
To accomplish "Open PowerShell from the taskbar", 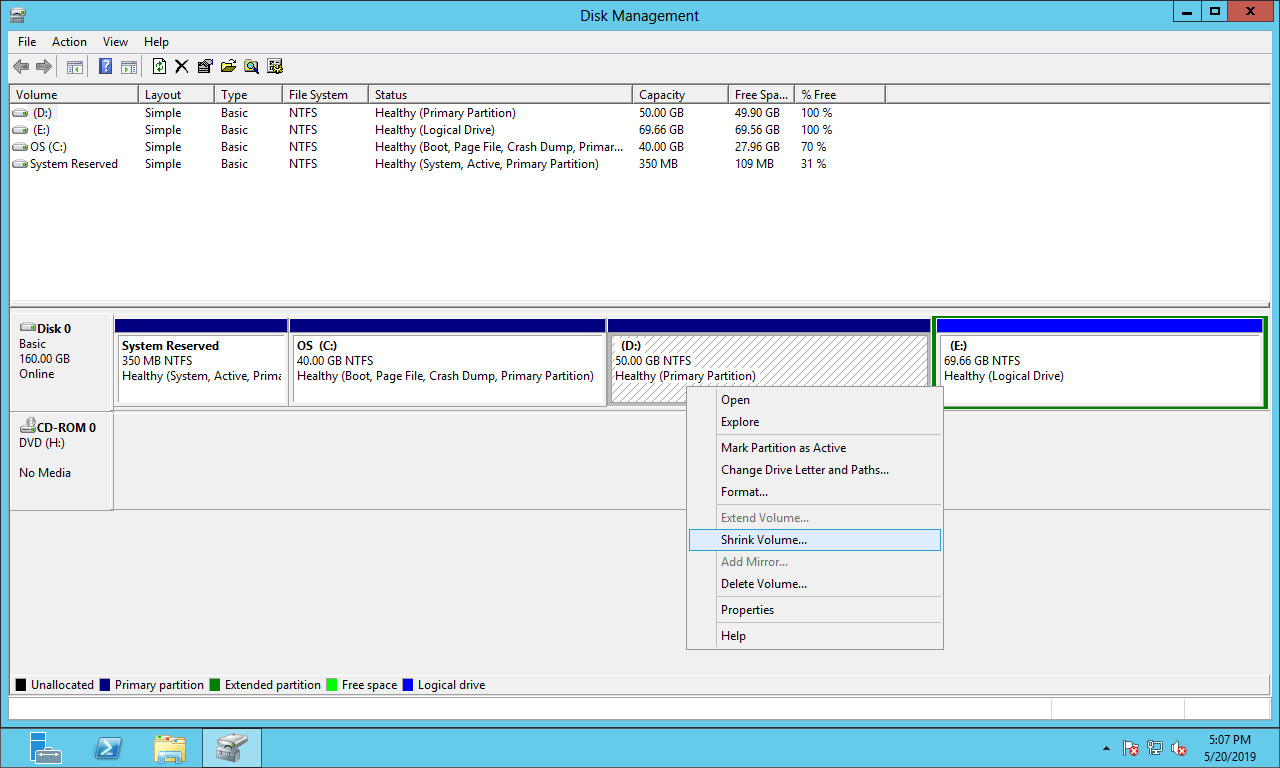I will click(108, 748).
